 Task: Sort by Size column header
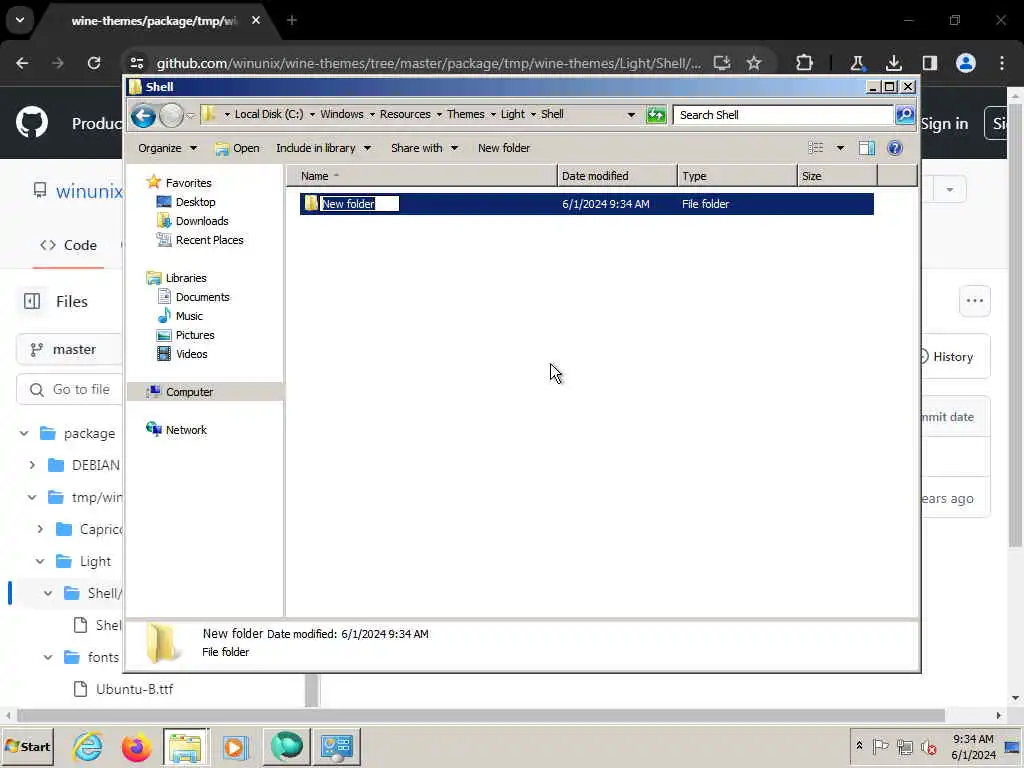click(837, 176)
